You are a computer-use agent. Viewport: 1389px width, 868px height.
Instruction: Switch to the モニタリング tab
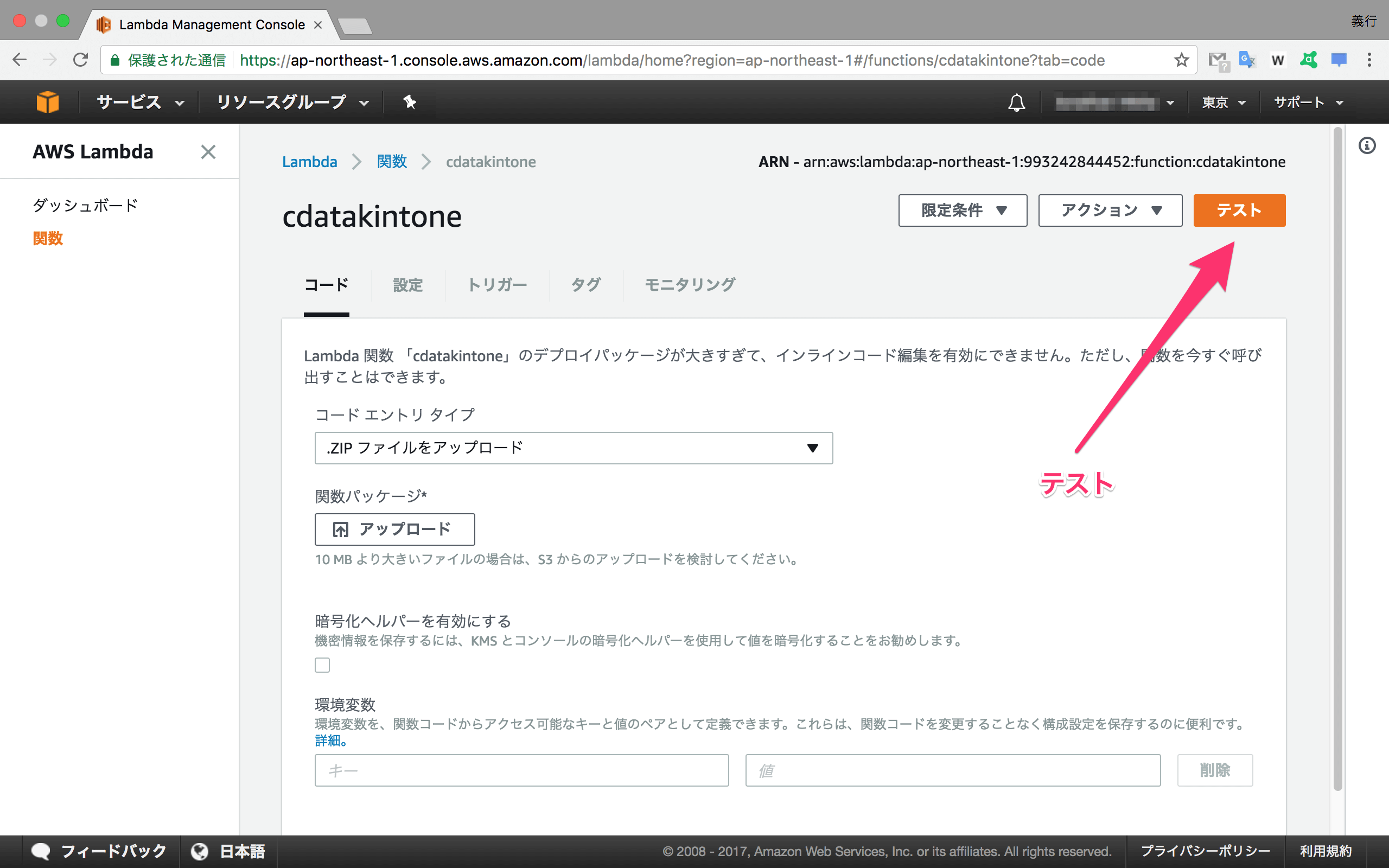point(689,285)
